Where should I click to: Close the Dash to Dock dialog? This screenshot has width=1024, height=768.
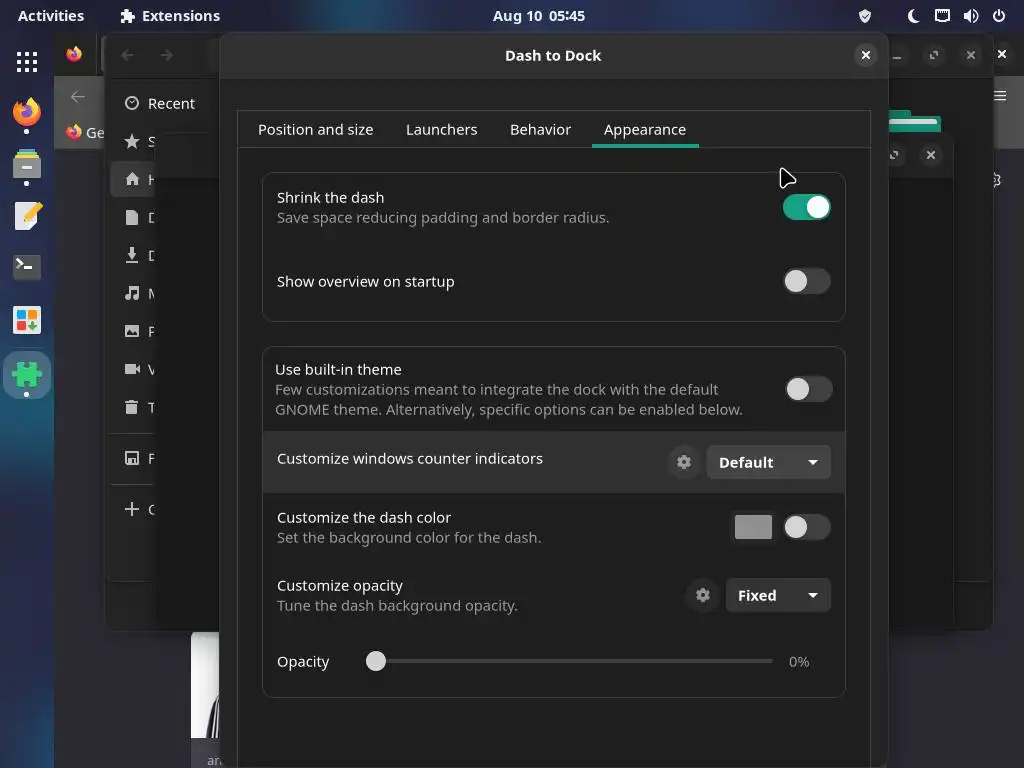tap(865, 56)
